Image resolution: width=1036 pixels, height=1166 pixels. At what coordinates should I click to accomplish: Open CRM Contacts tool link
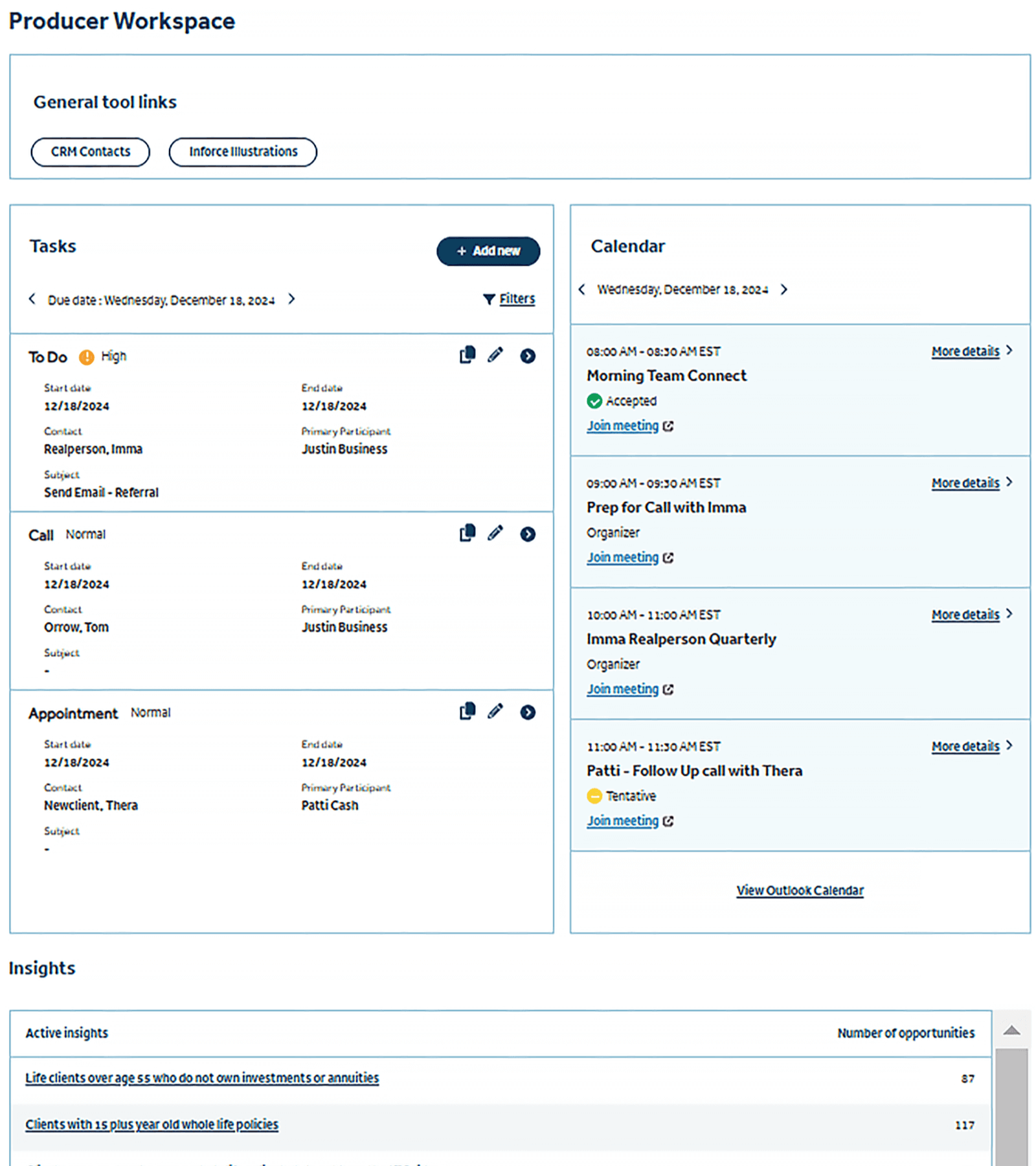coord(91,152)
